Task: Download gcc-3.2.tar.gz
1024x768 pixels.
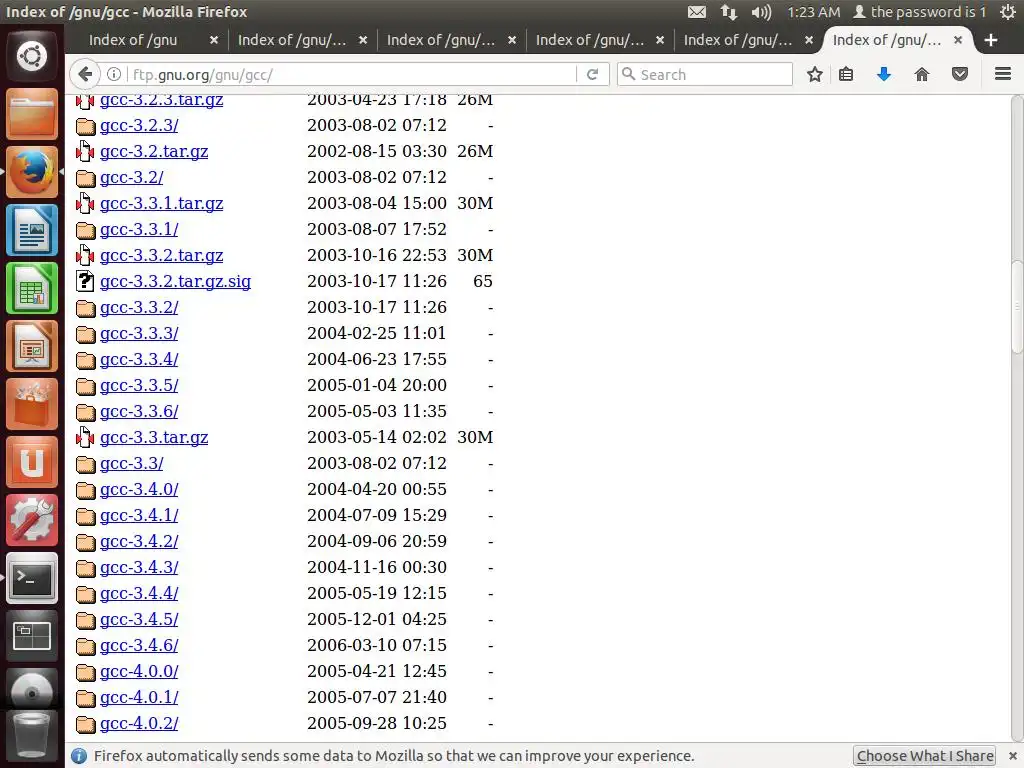Action: click(x=154, y=151)
